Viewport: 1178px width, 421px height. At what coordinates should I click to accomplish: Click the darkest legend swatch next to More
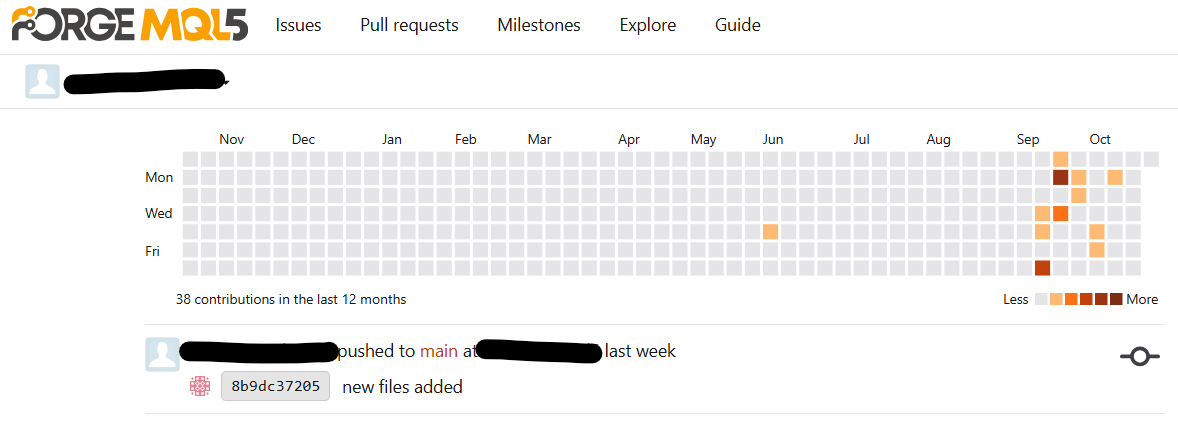pyautogui.click(x=1116, y=299)
